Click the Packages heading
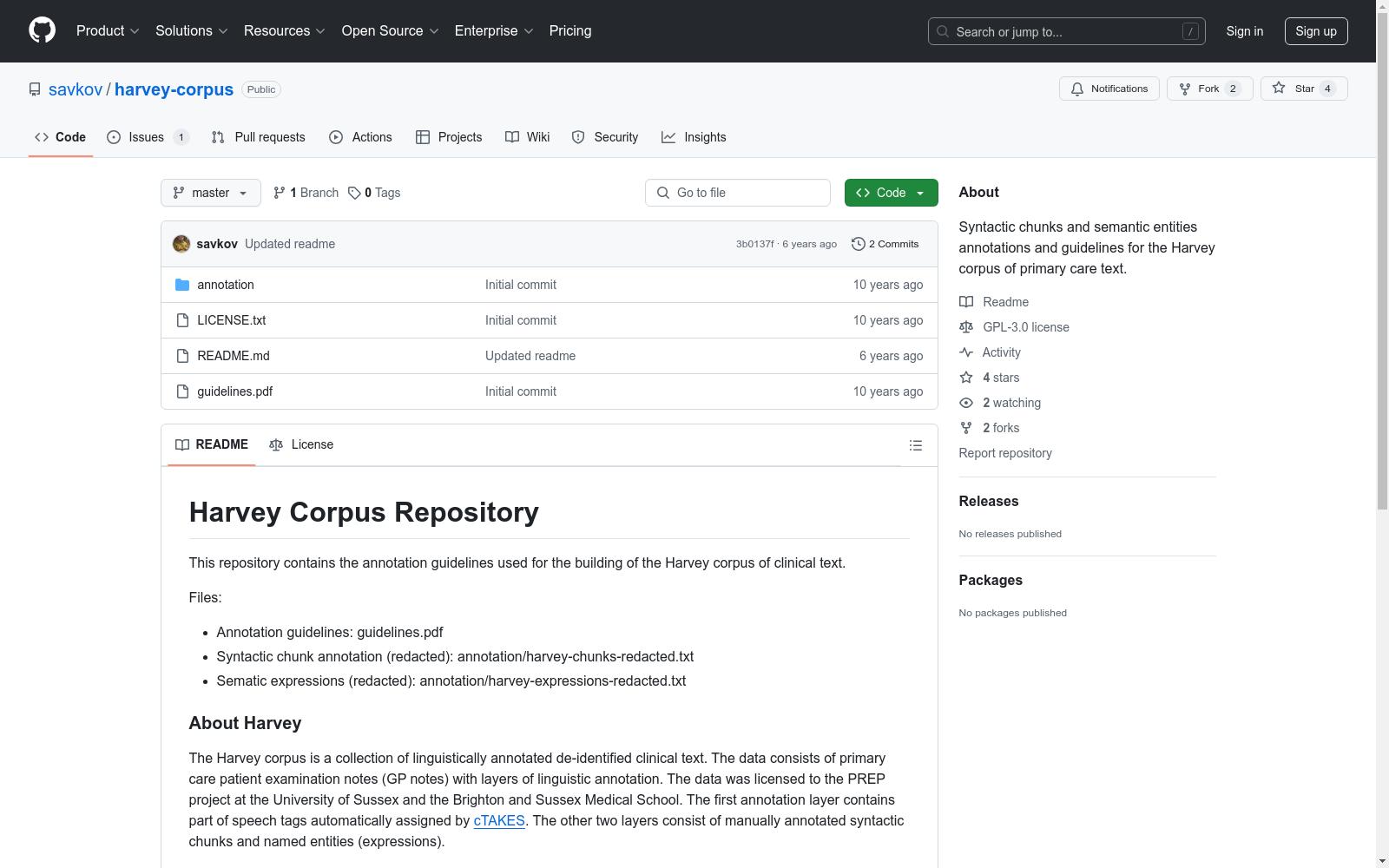This screenshot has width=1389, height=868. (991, 580)
